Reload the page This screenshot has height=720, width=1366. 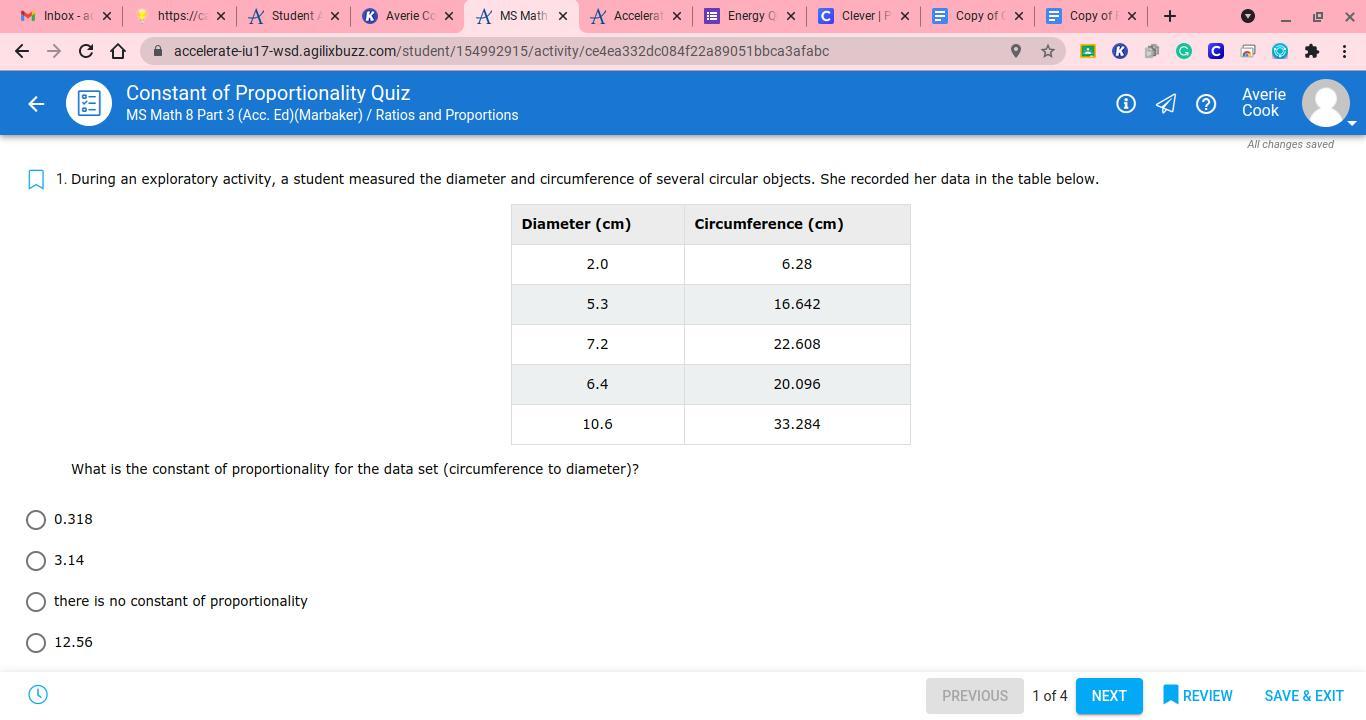tap(86, 51)
